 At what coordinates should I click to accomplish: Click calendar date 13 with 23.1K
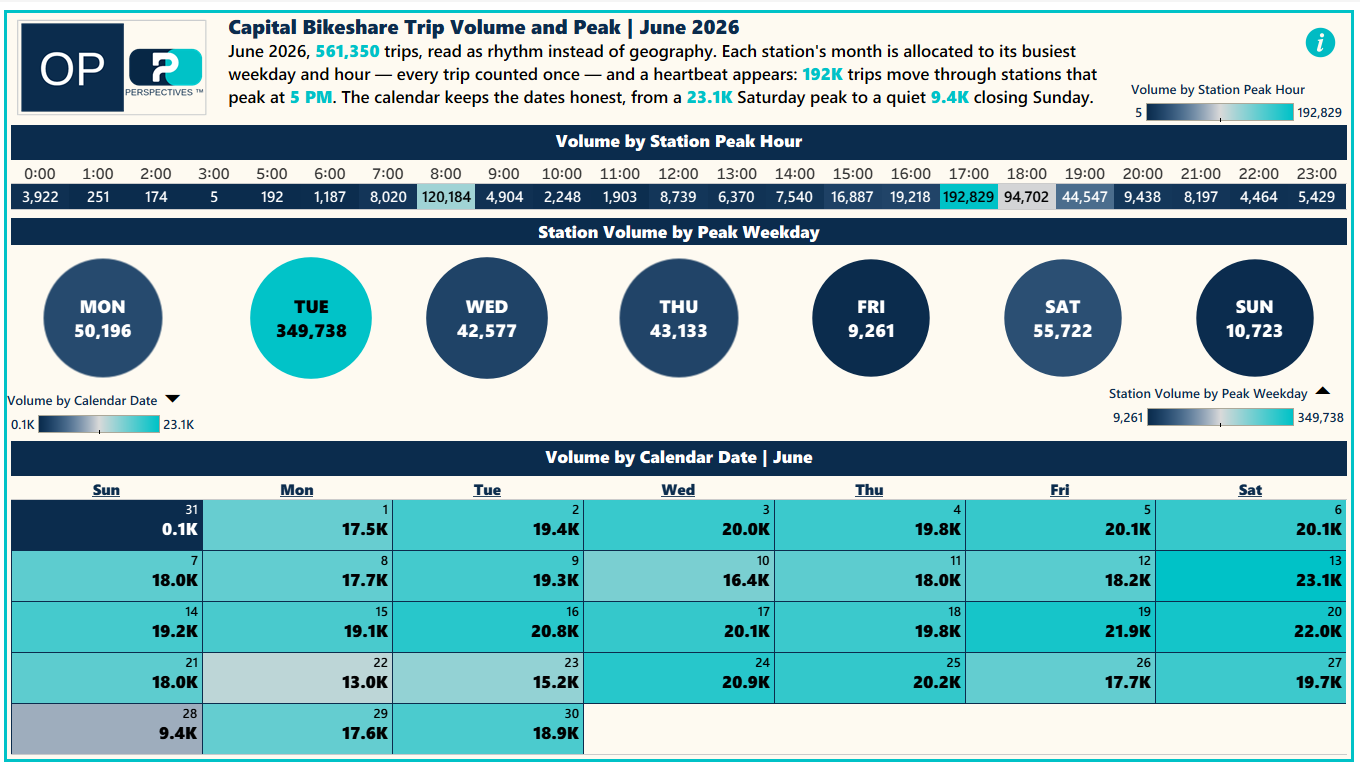1252,574
